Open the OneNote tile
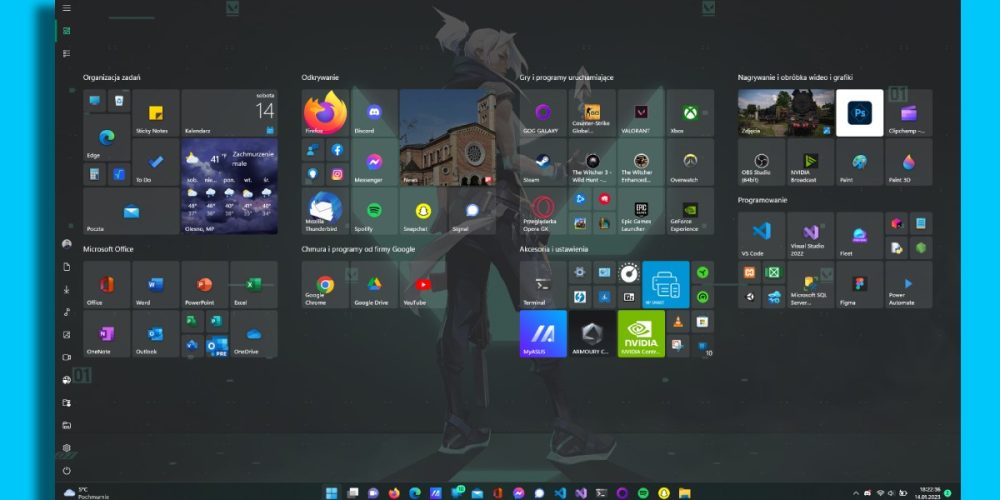 [107, 334]
